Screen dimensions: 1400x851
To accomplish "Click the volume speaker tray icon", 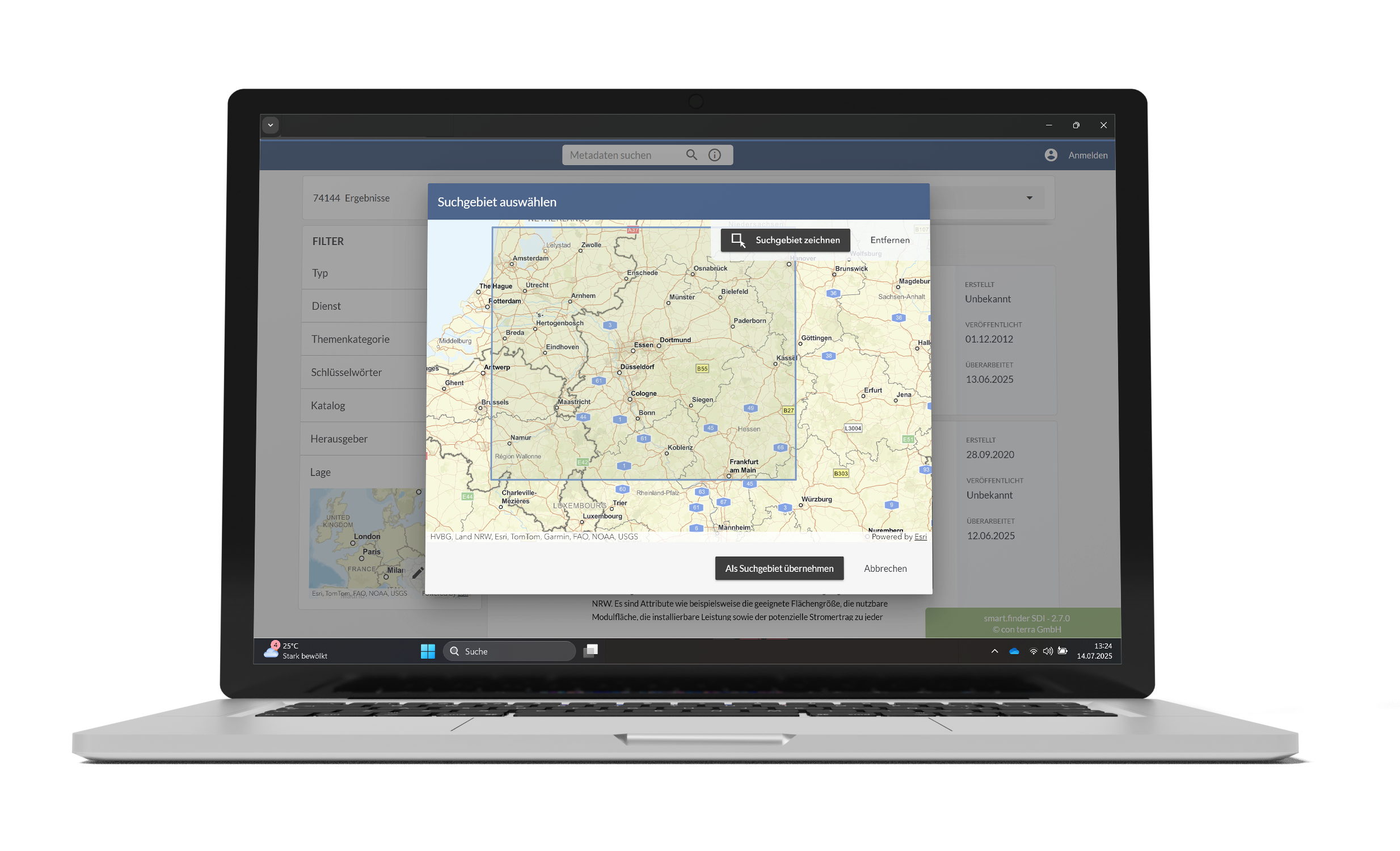I will pyautogui.click(x=1047, y=651).
